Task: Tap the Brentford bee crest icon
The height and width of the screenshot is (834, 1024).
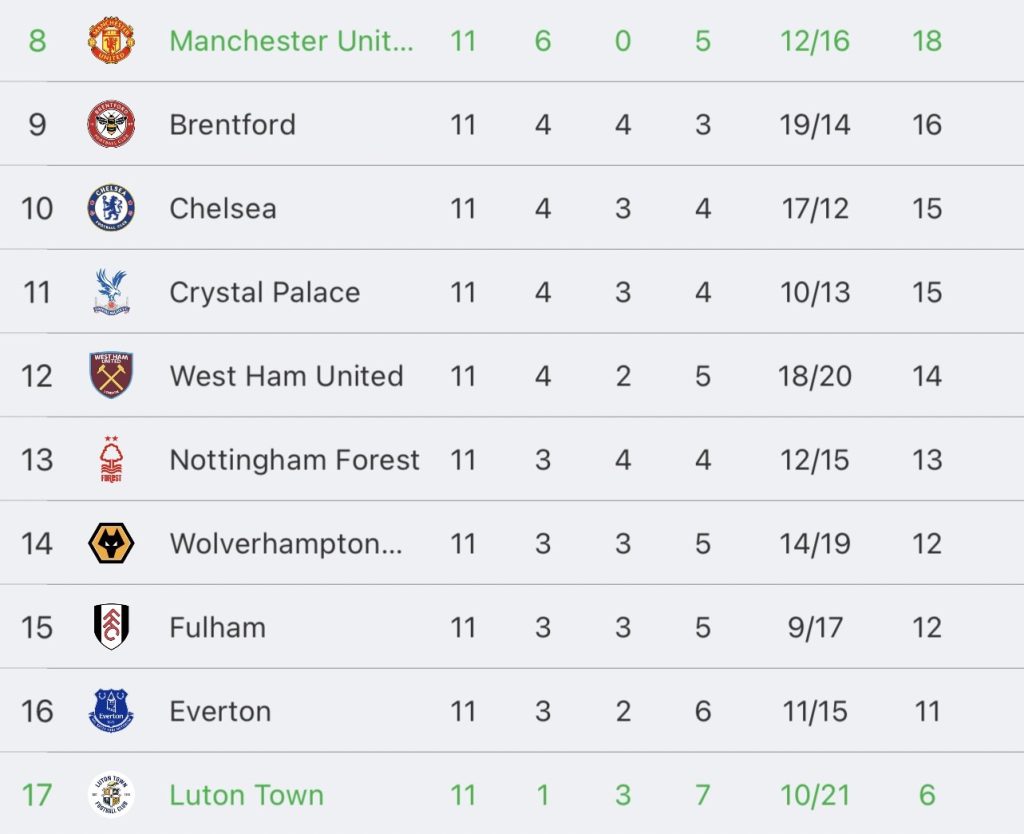Action: click(x=111, y=124)
